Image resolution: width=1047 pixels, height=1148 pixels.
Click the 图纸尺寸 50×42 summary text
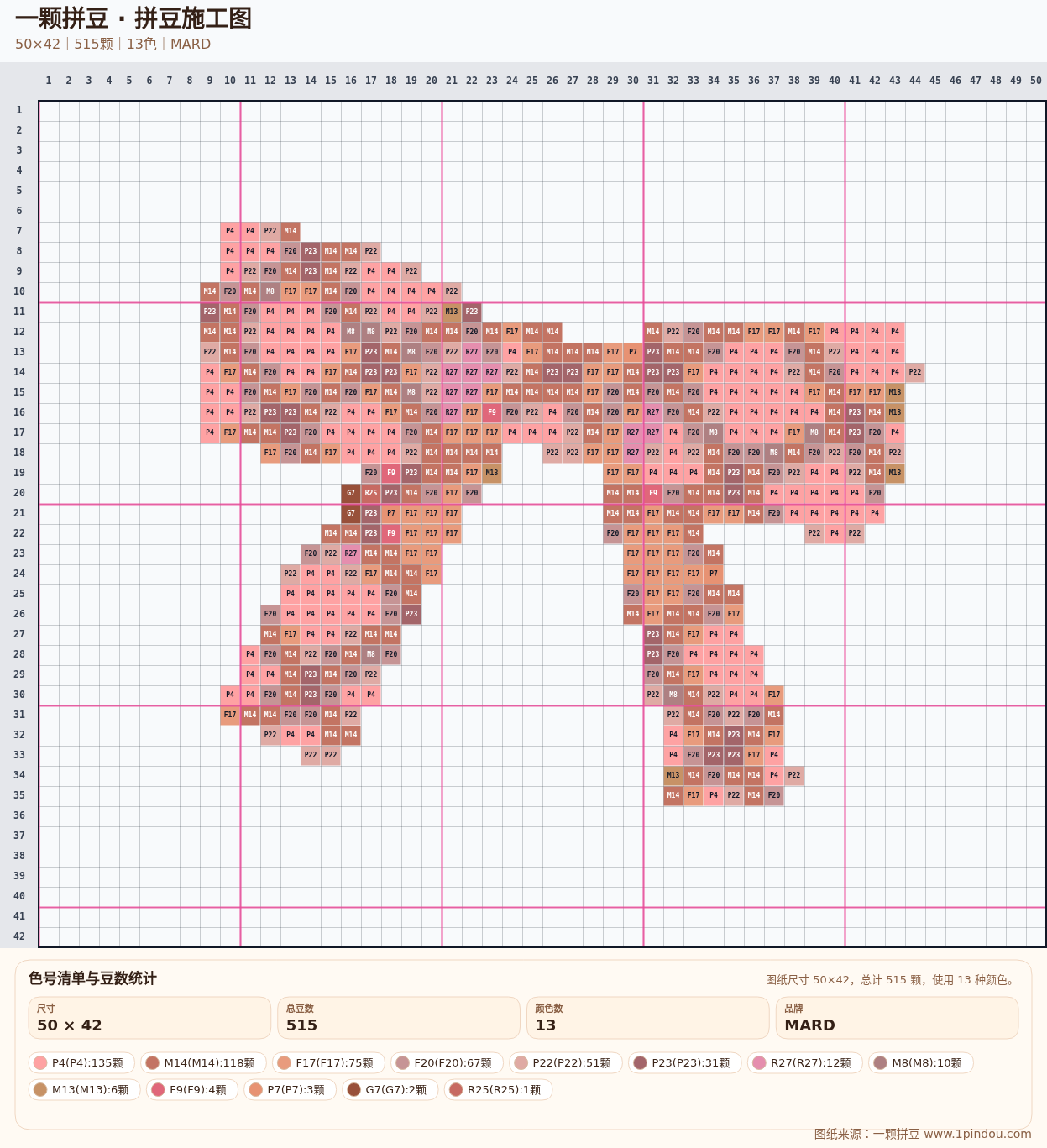point(892,980)
